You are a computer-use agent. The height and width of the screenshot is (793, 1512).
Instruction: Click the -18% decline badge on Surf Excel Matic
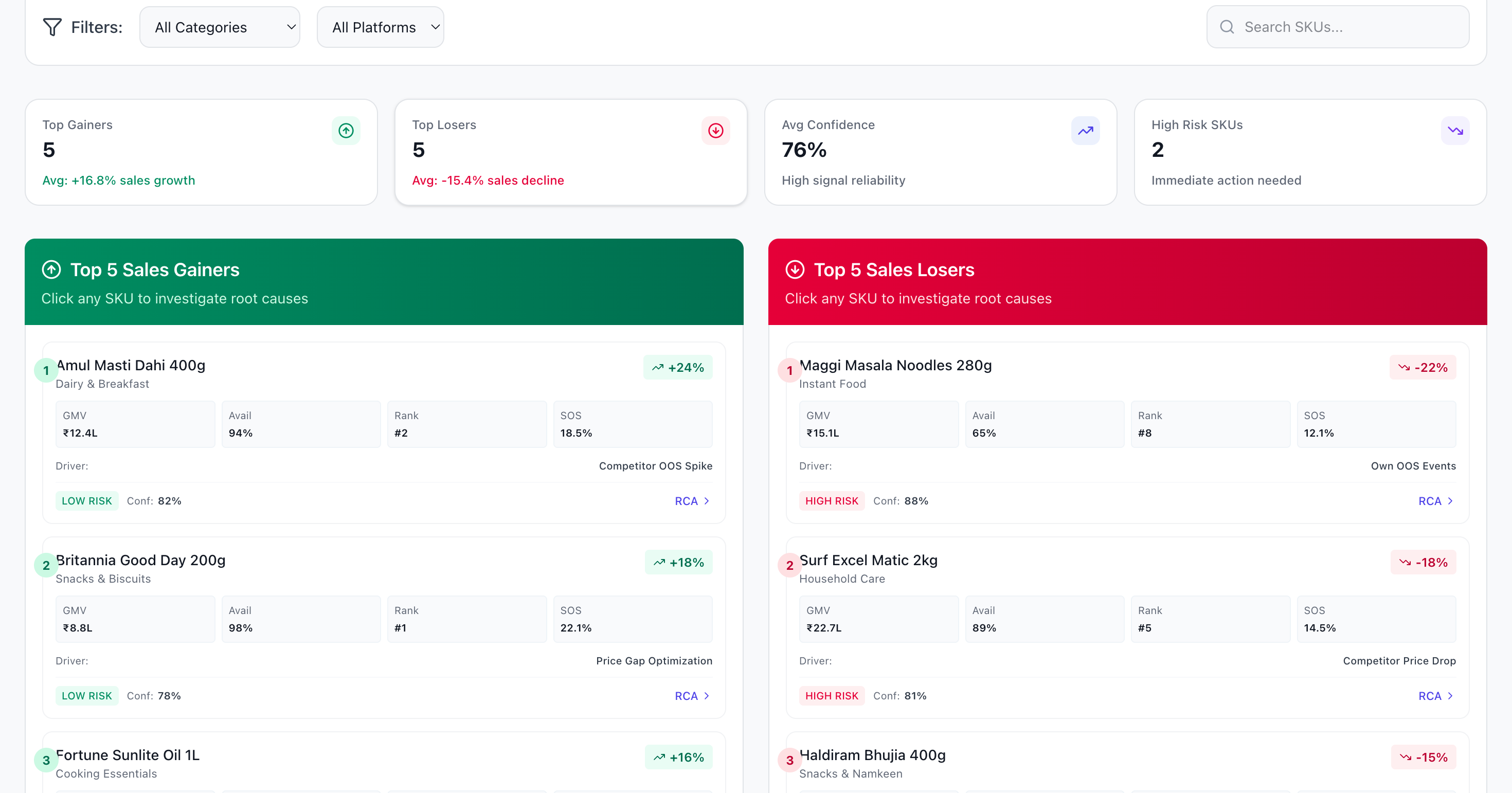click(1424, 562)
